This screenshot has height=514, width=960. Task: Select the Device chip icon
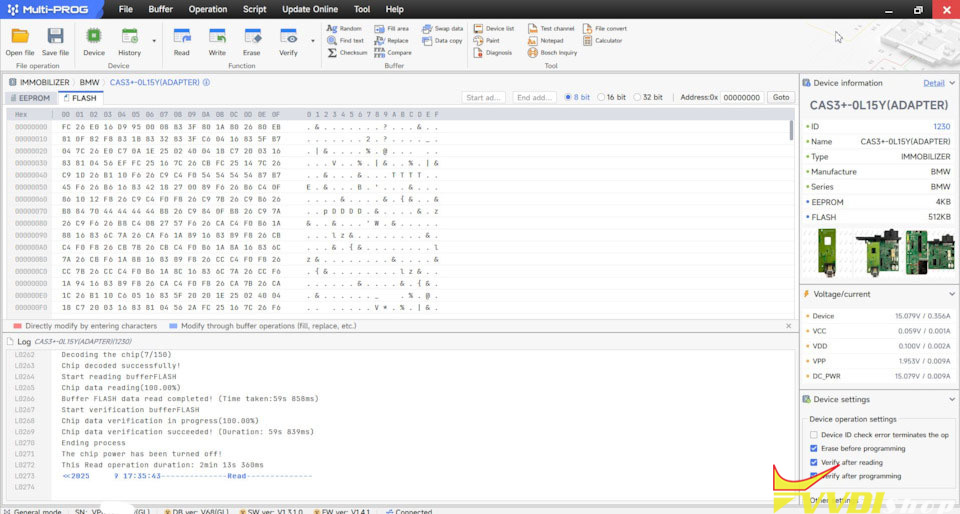pyautogui.click(x=94, y=41)
